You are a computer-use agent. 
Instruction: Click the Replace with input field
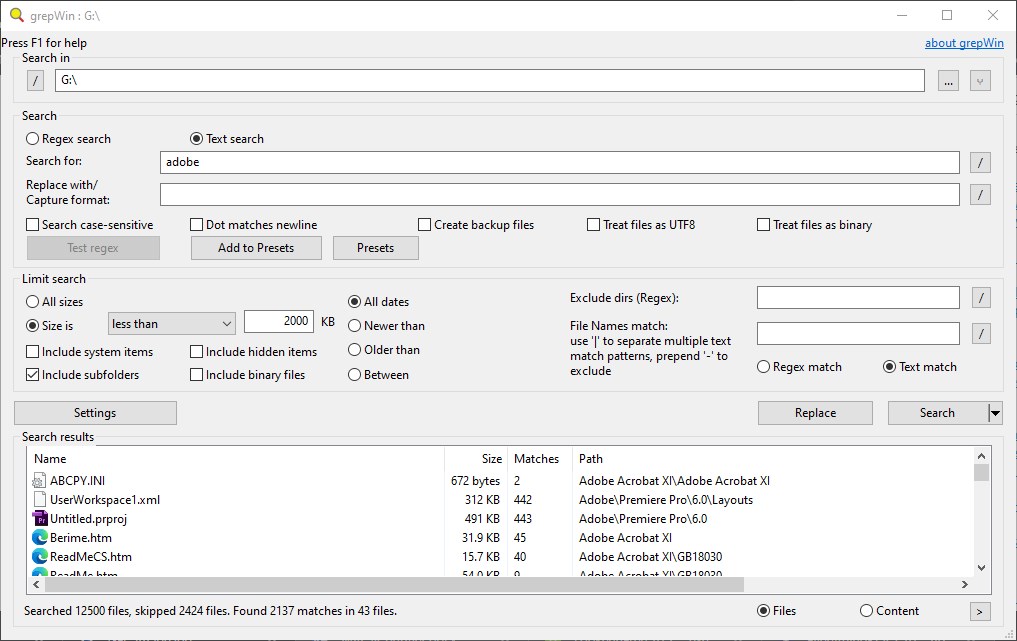tap(560, 194)
